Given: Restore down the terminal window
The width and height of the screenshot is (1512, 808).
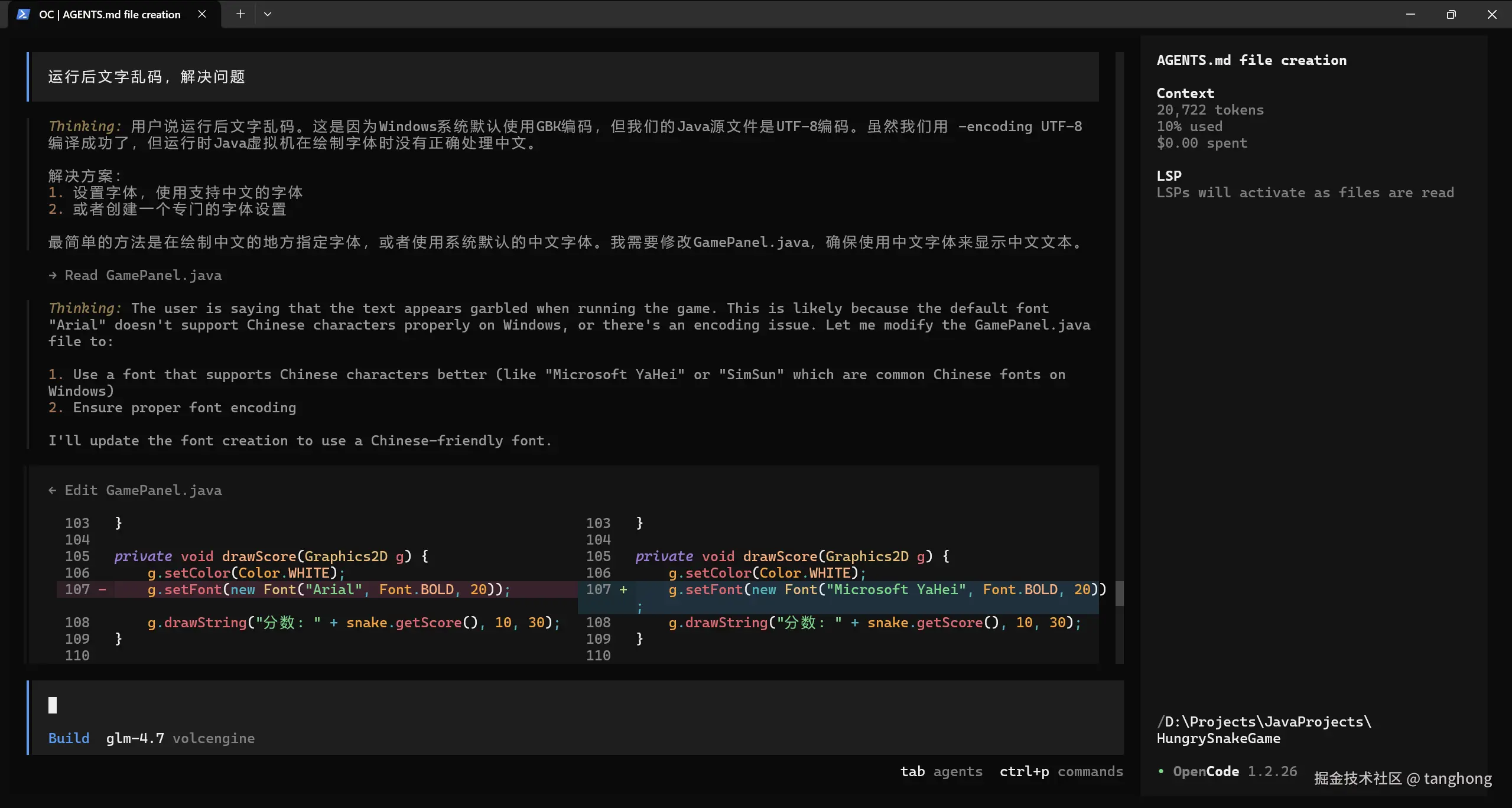Looking at the screenshot, I should (x=1451, y=14).
